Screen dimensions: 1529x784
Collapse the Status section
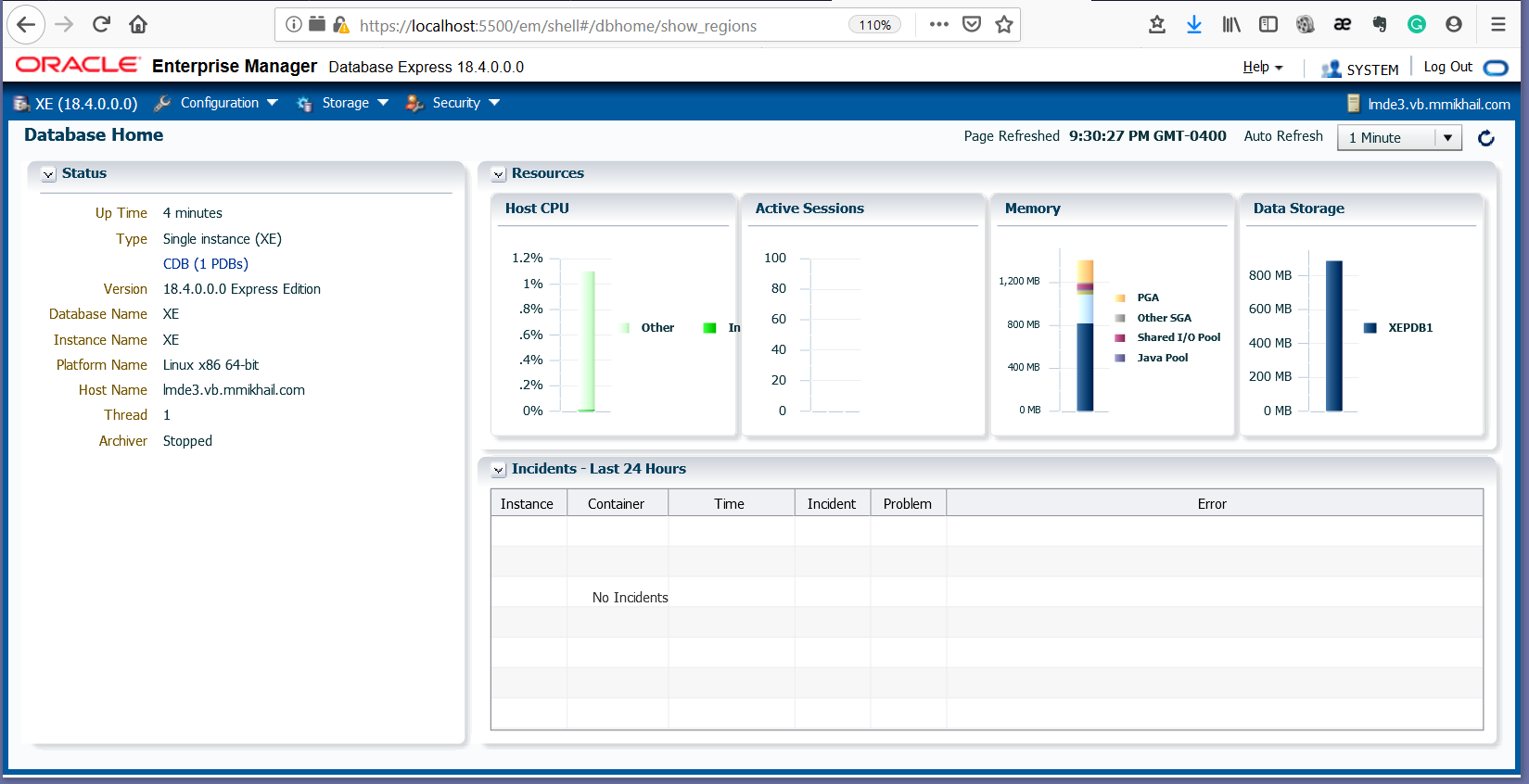48,174
